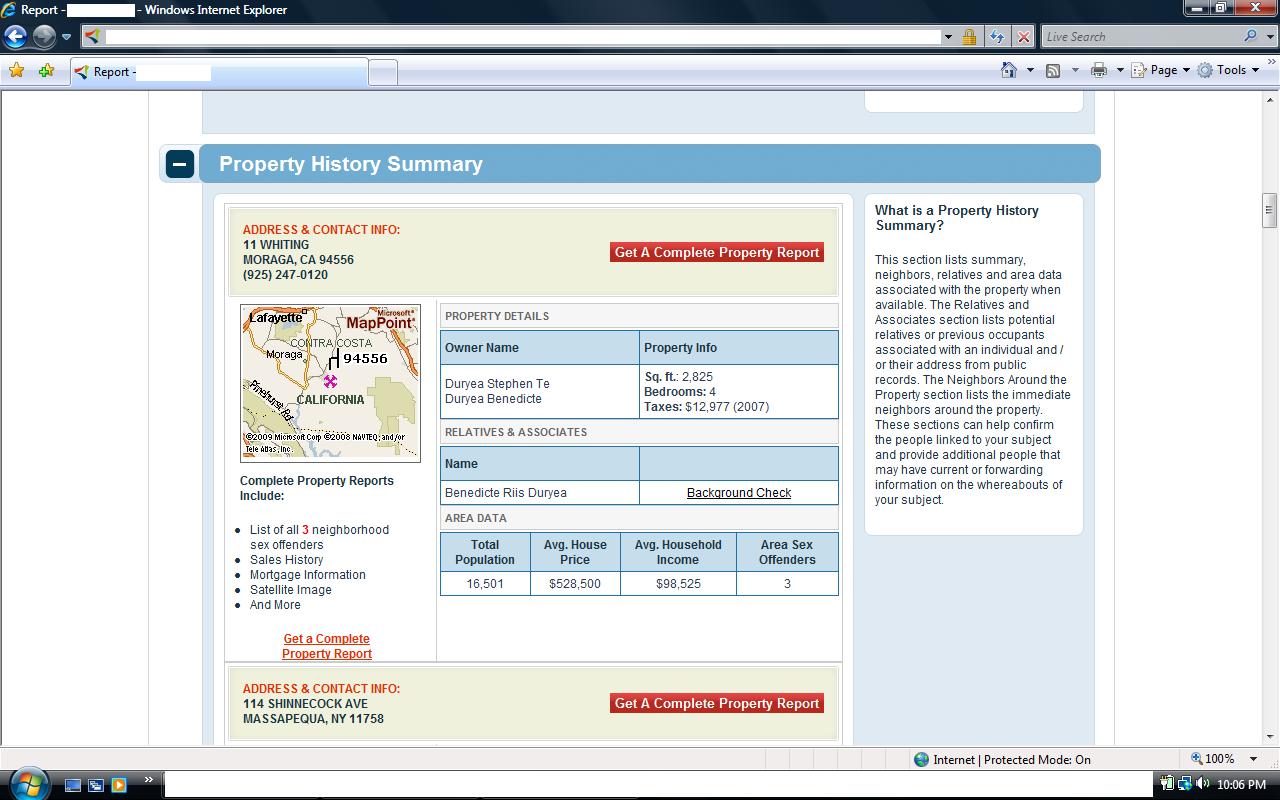Click the scrollbar down arrow
This screenshot has width=1280, height=800.
point(1270,738)
